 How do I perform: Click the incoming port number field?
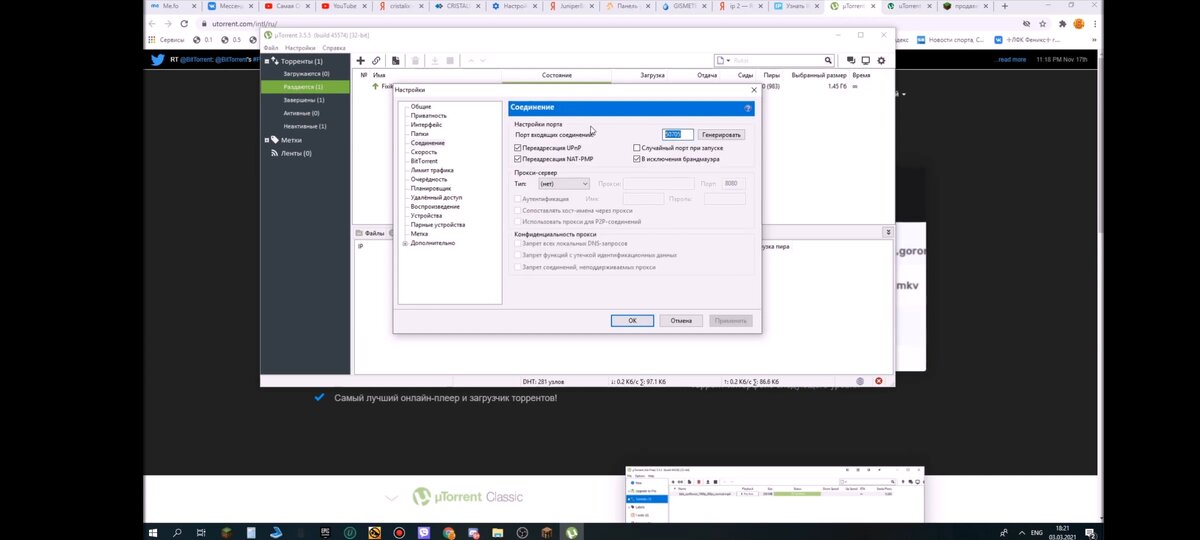pos(678,134)
